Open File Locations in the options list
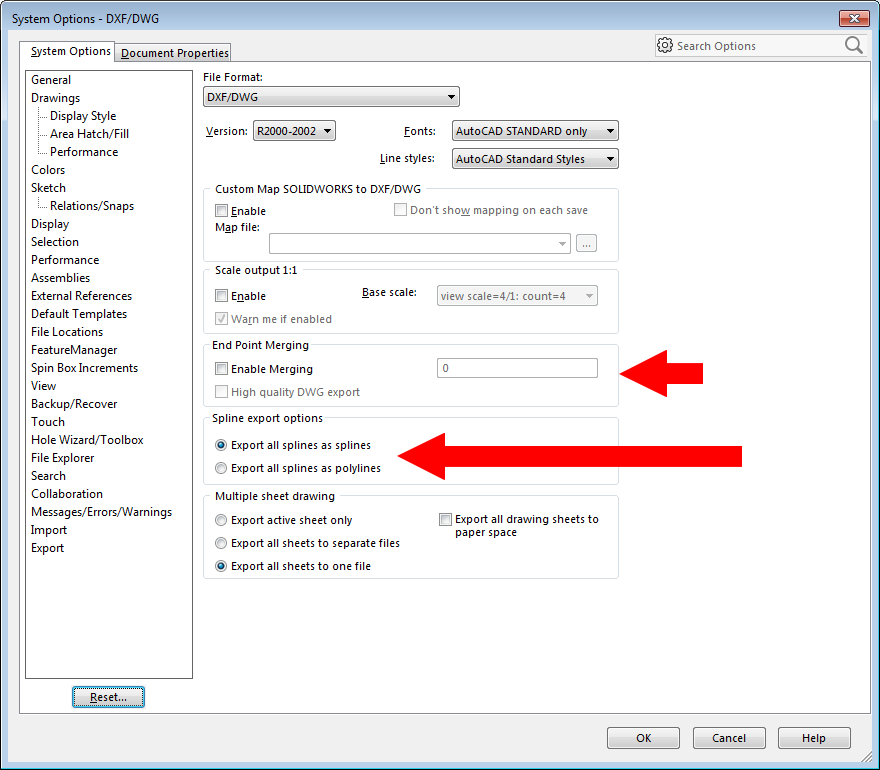 coord(67,332)
